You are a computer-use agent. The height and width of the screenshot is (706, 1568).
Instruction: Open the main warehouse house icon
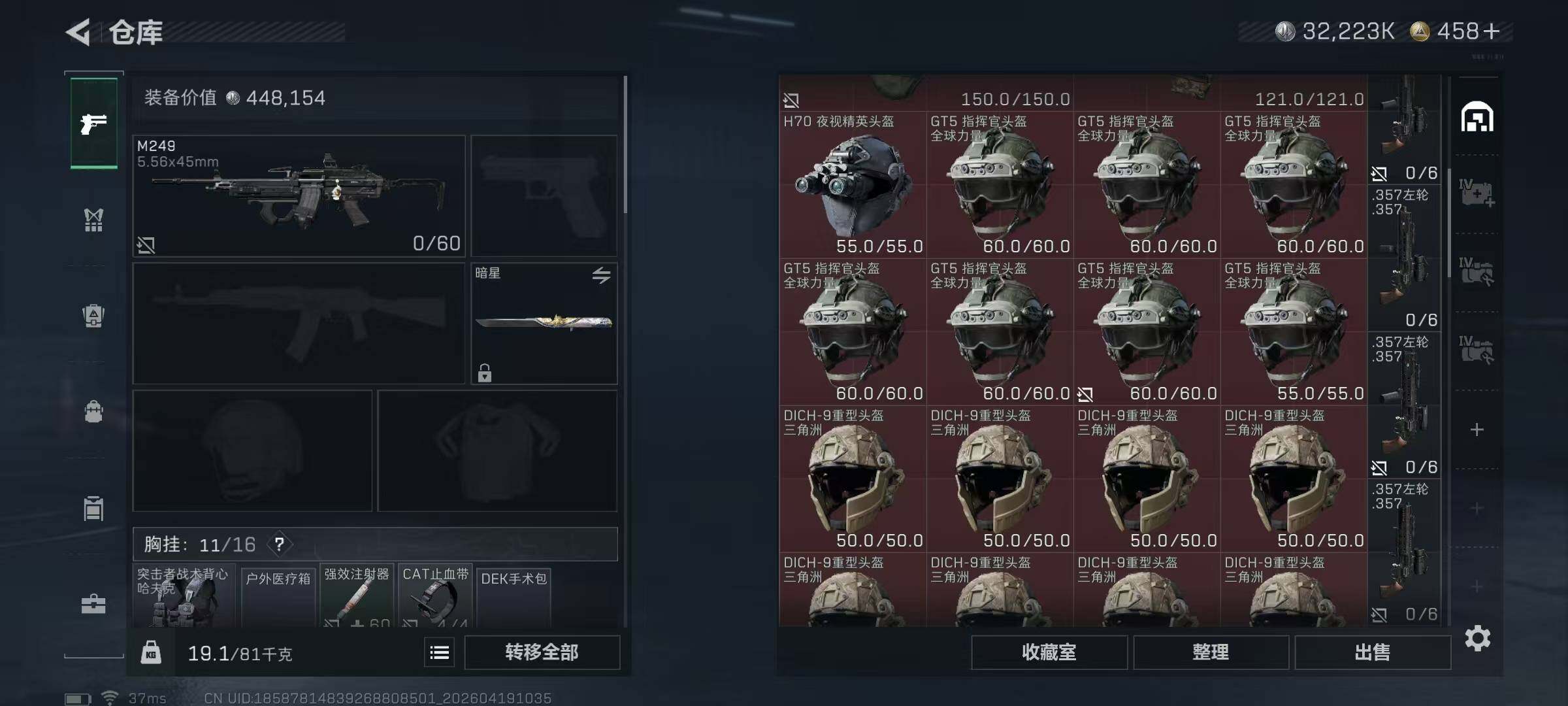[x=1477, y=117]
